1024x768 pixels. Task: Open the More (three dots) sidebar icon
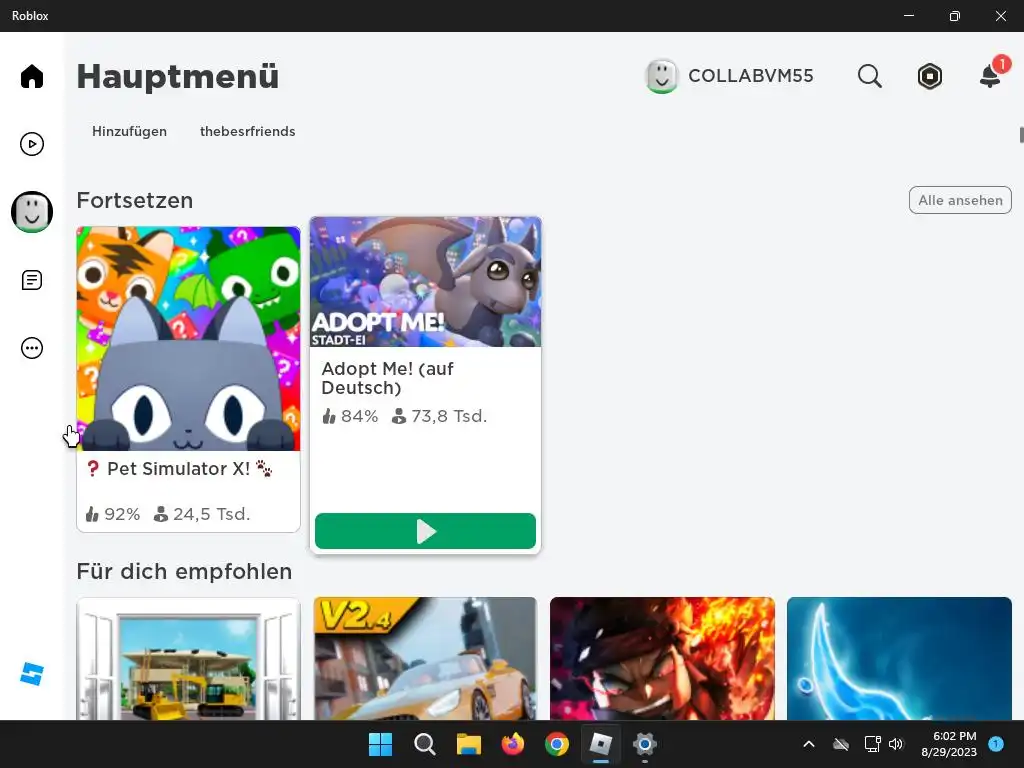tap(31, 348)
